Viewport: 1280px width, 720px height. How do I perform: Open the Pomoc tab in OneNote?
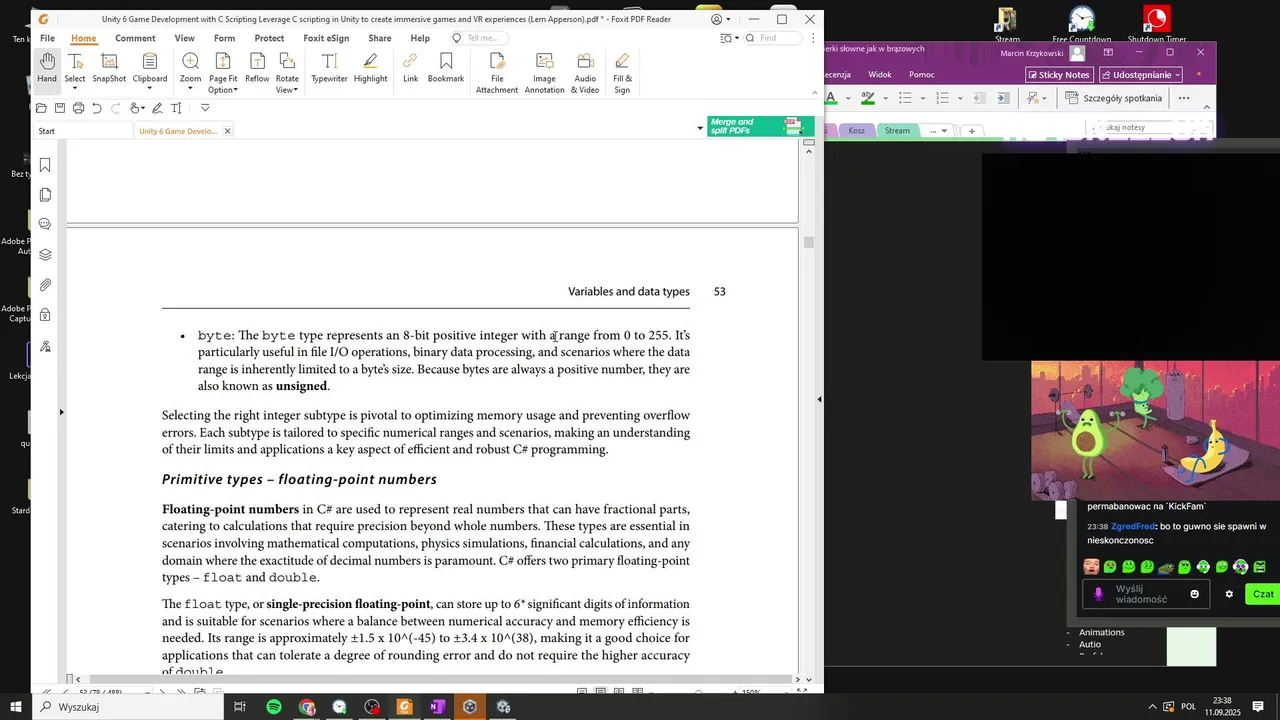922,75
